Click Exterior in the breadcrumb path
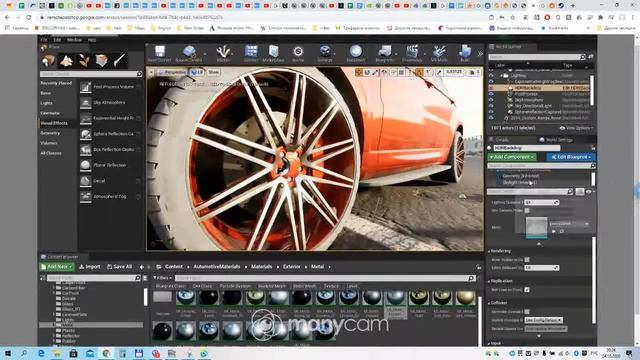Image resolution: width=640 pixels, height=360 pixels. click(291, 267)
